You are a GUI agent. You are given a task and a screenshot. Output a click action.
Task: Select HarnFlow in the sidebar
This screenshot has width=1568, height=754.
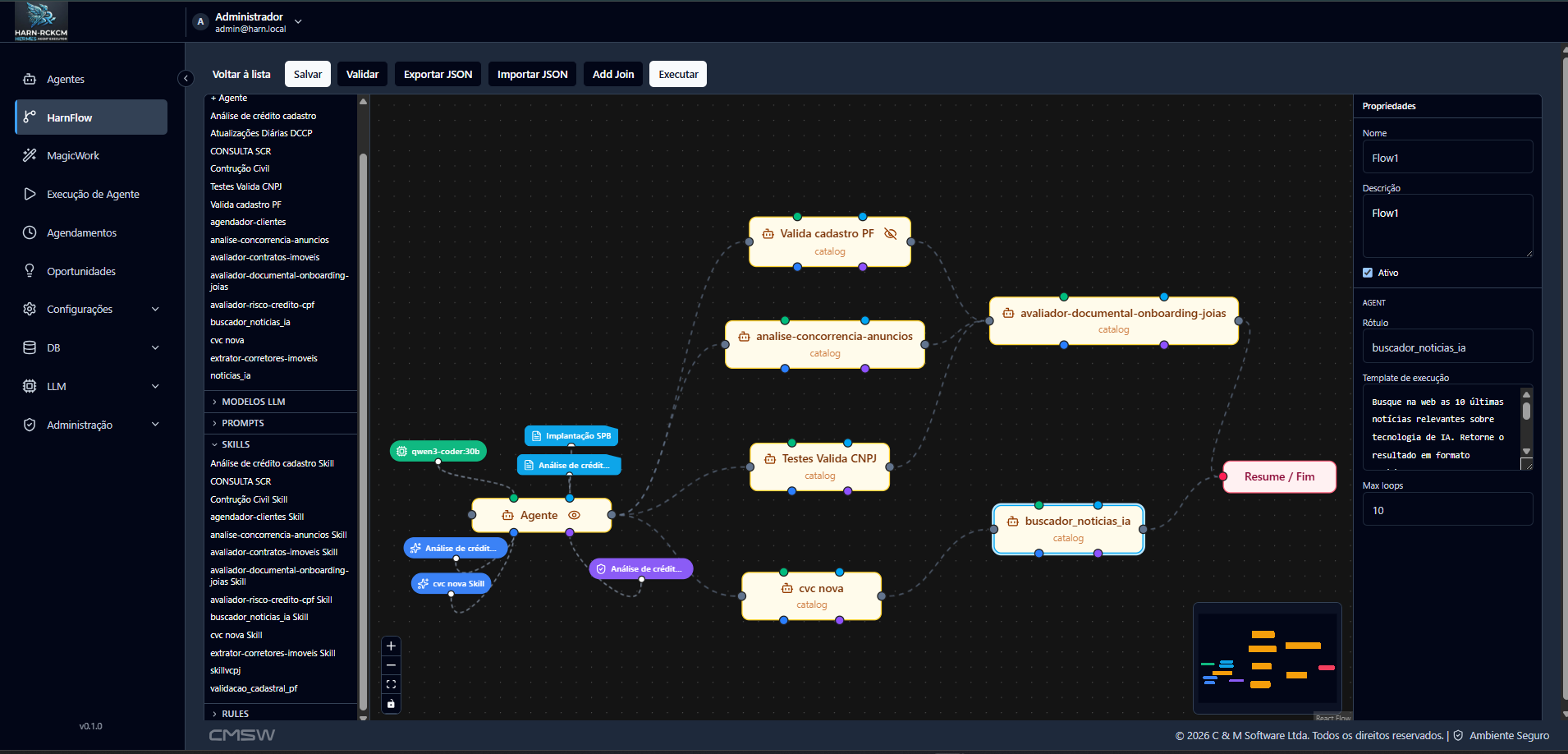coord(91,117)
